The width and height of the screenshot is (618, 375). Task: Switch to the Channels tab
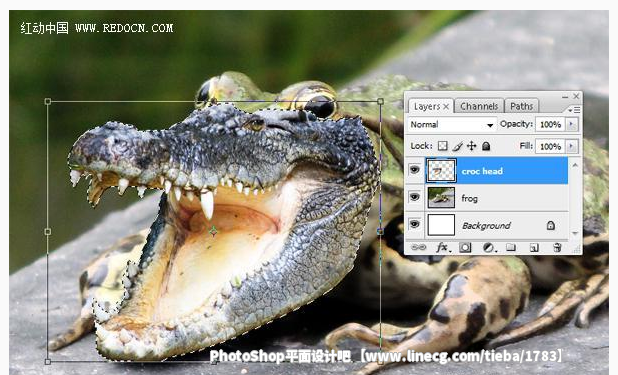[479, 106]
